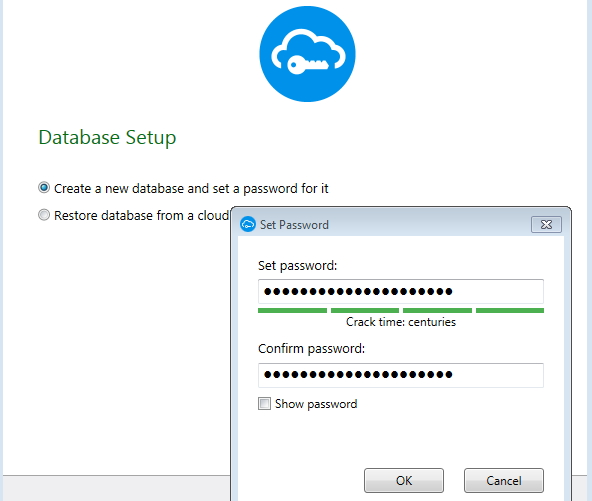Select Create a new database radio button
592x501 pixels.
[x=44, y=188]
